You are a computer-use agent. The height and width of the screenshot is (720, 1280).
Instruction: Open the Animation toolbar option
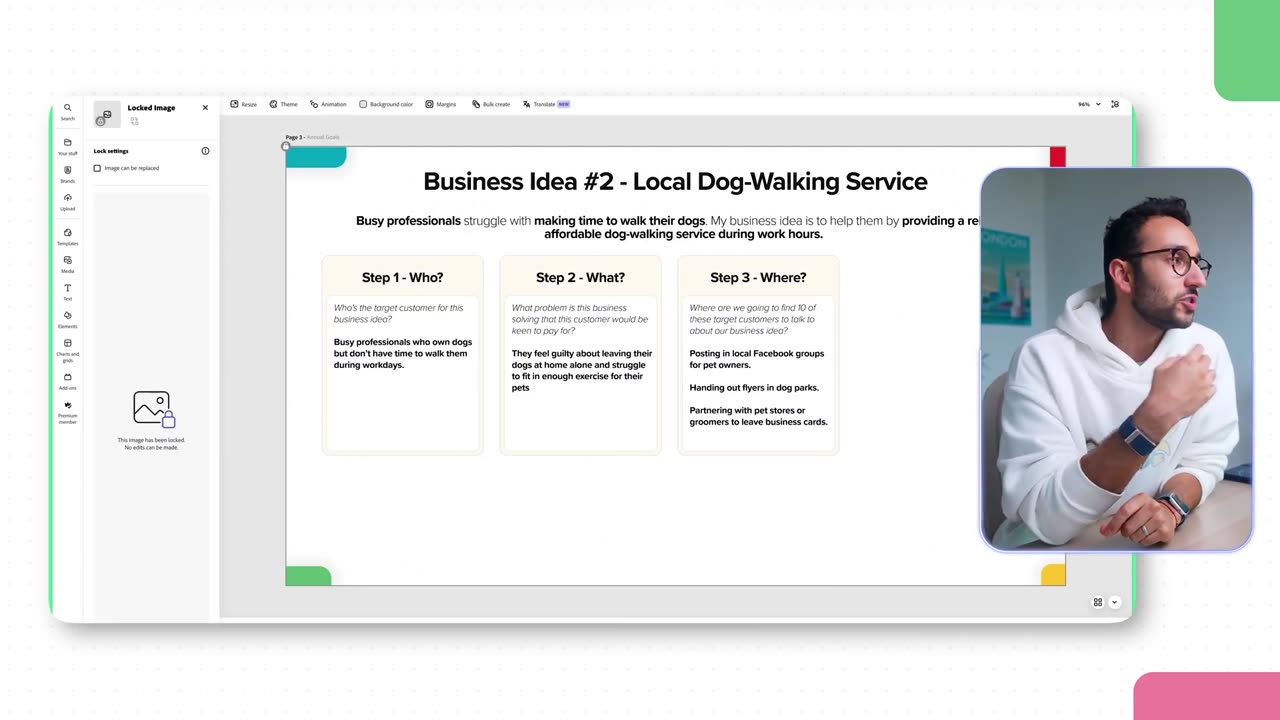(328, 104)
